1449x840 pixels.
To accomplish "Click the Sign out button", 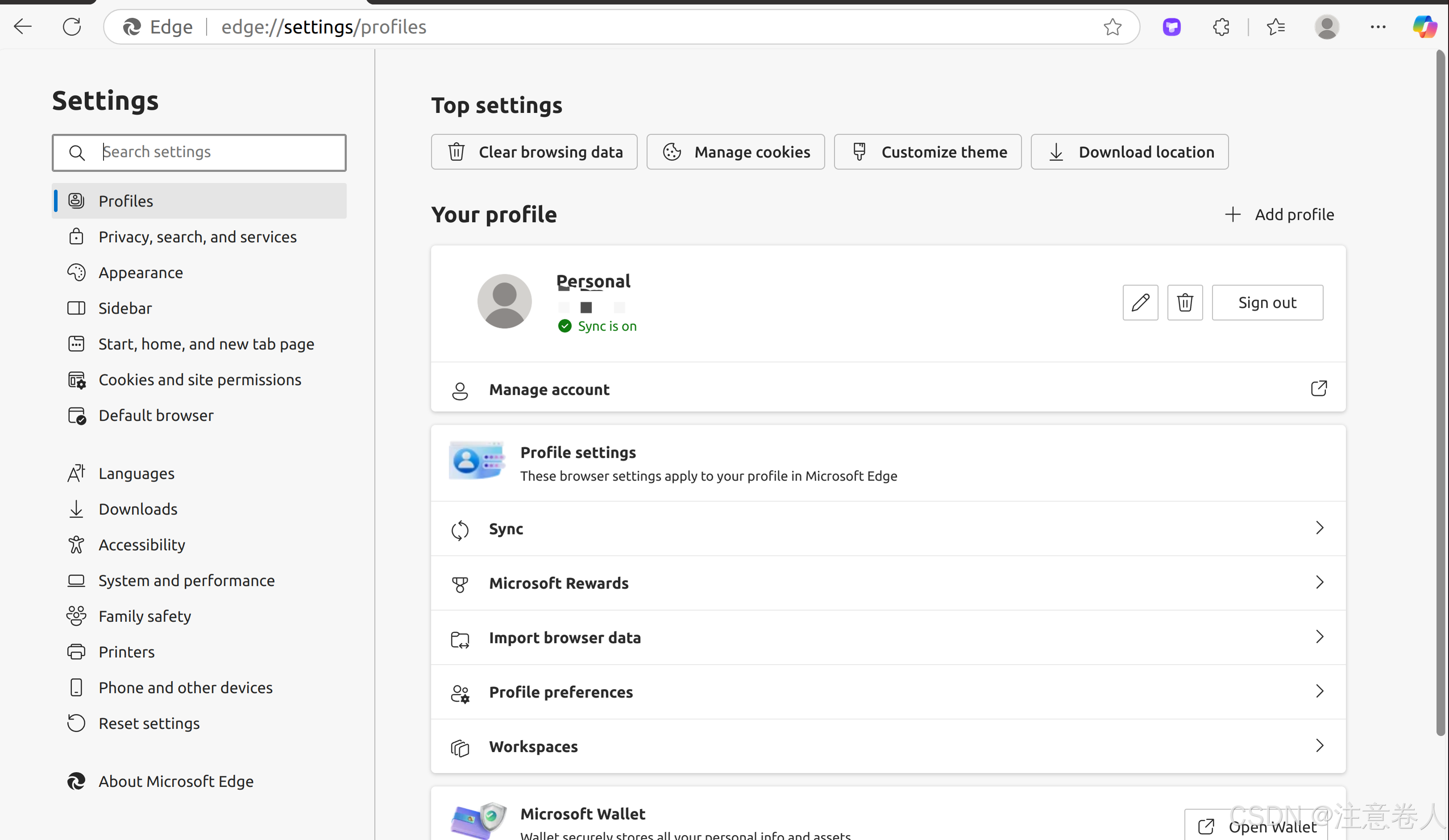I will point(1267,302).
